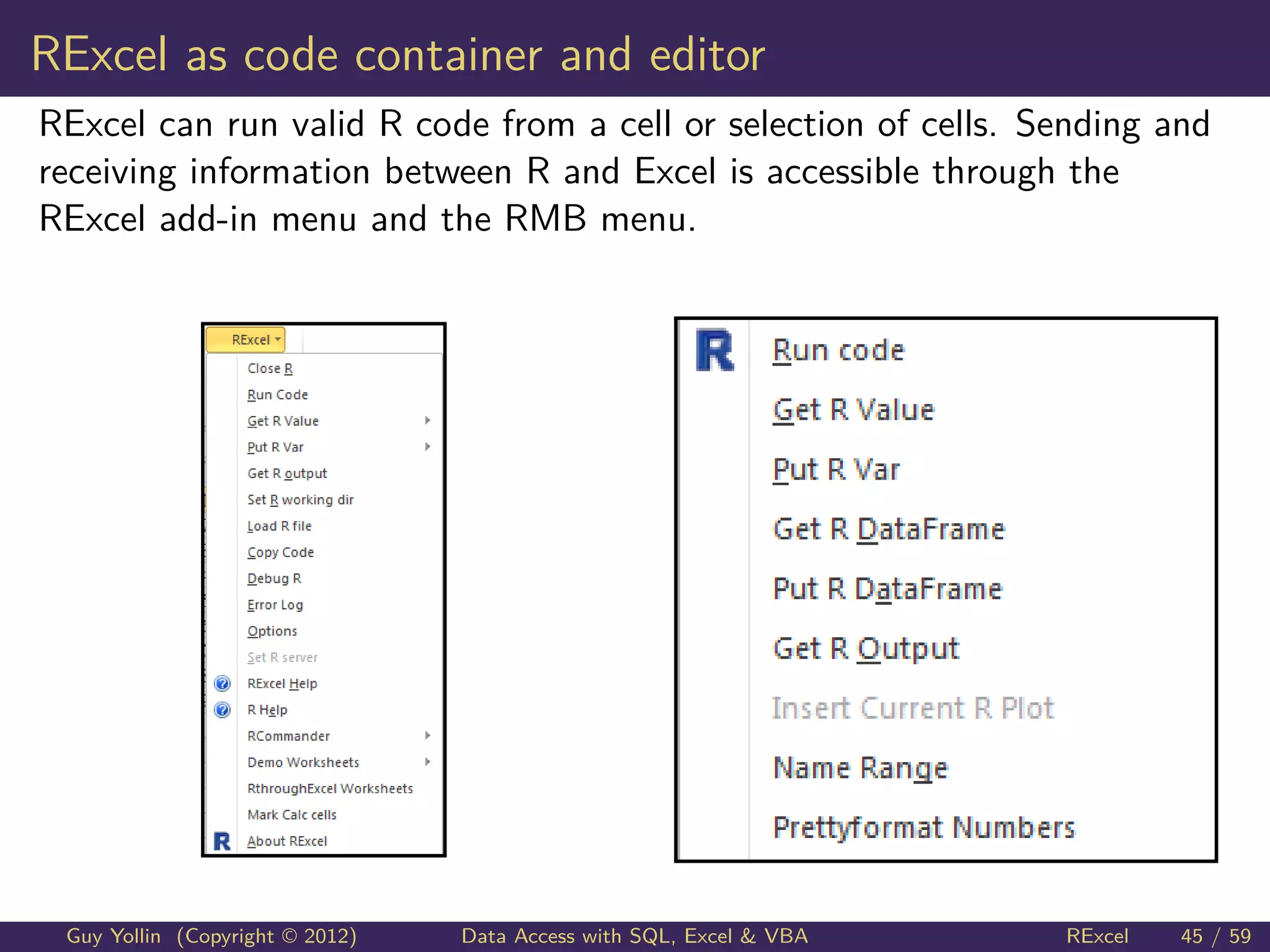This screenshot has height=952, width=1270.
Task: Open the RExcel dropdown menu button
Action: 246,340
